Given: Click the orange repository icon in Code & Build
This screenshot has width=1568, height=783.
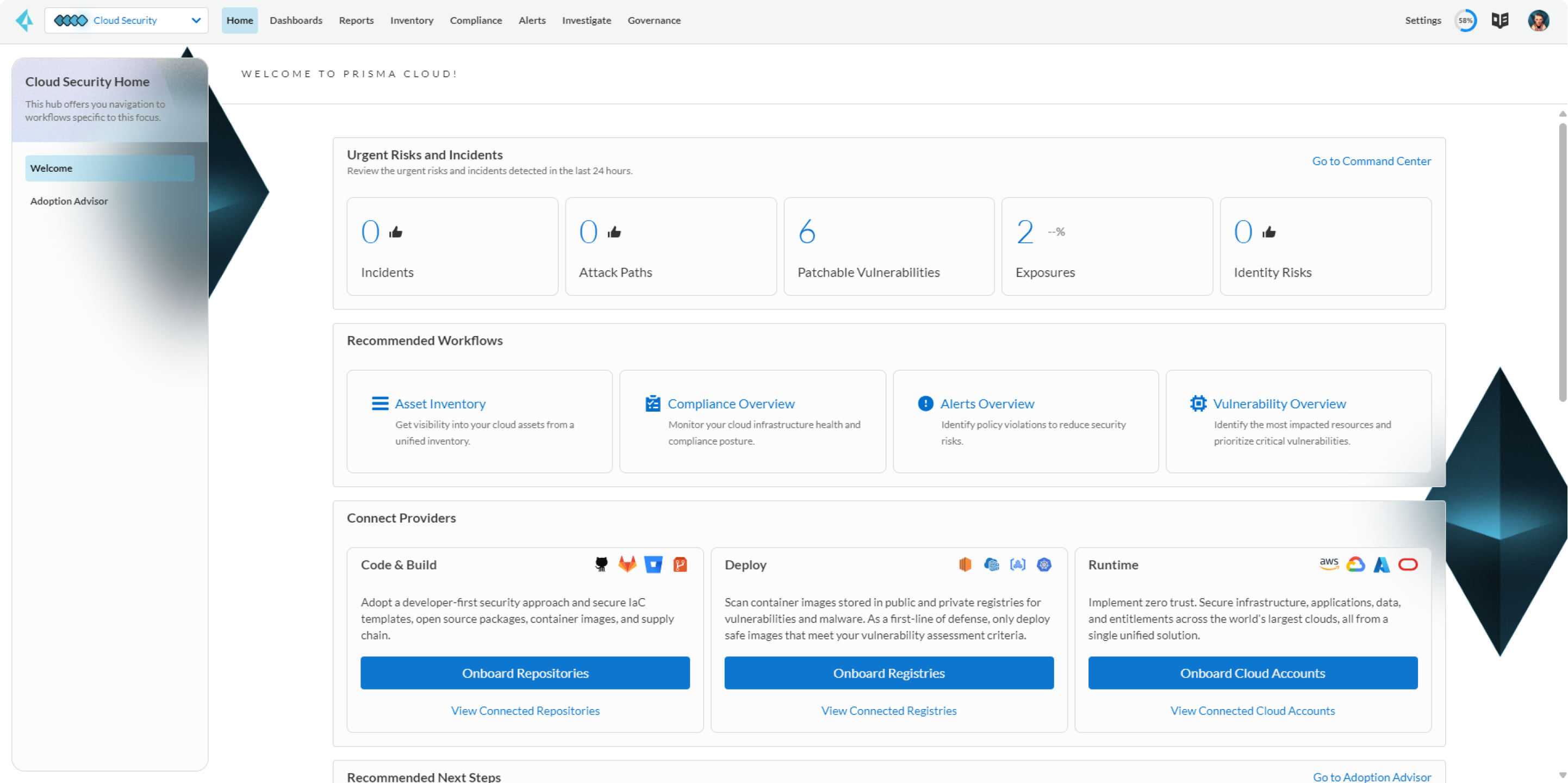Looking at the screenshot, I should pos(680,564).
